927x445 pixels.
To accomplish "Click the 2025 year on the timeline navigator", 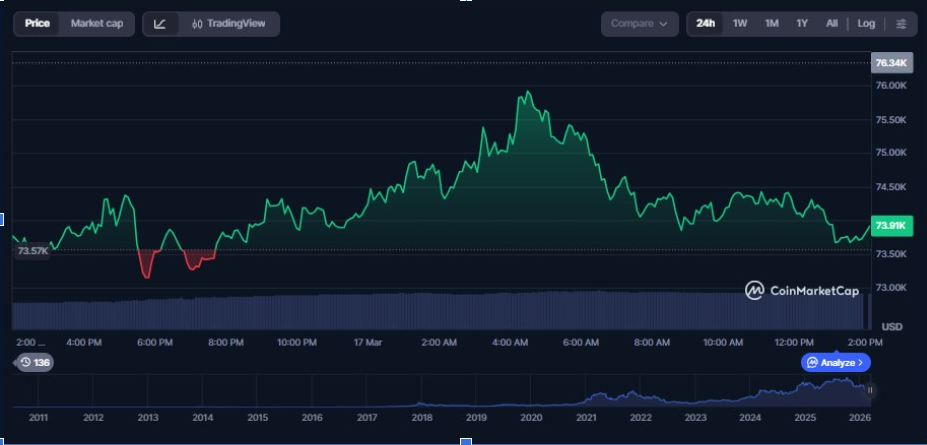I will 805,418.
